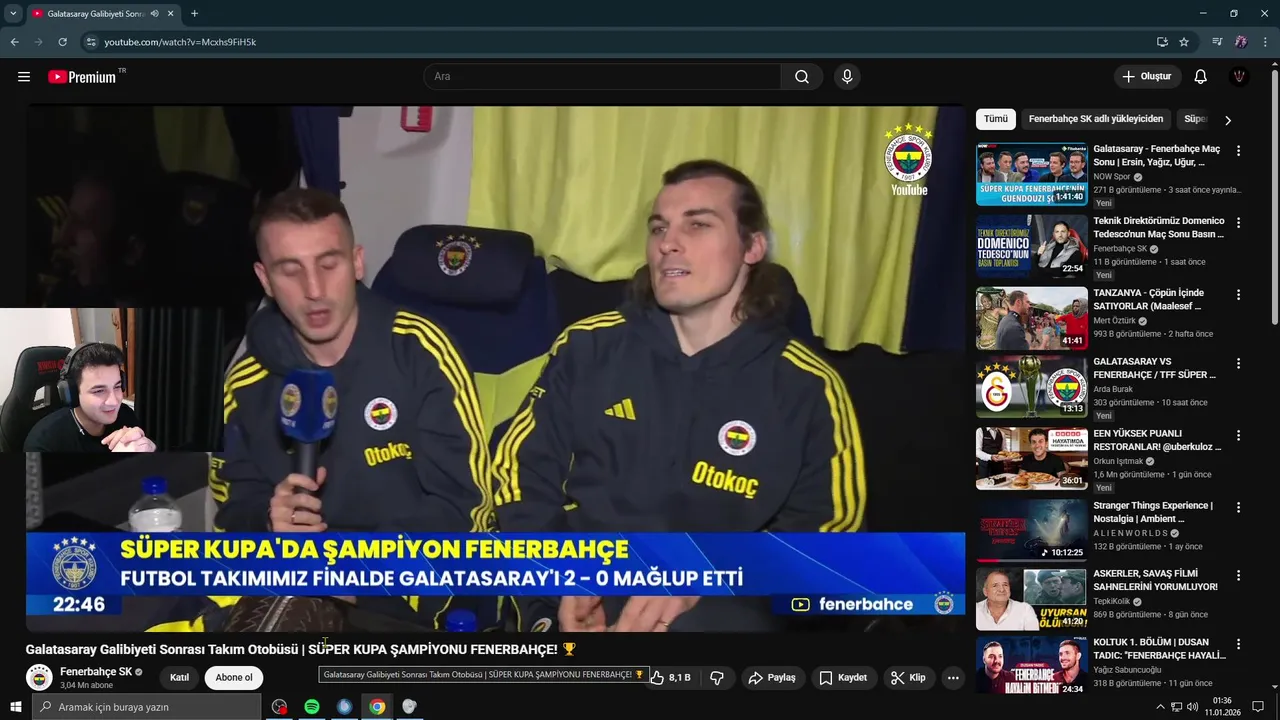Open a new browser tab
This screenshot has width=1280, height=720.
194,14
